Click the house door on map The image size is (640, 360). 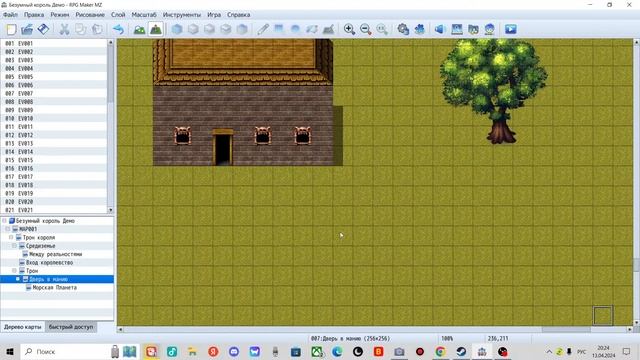pos(223,148)
